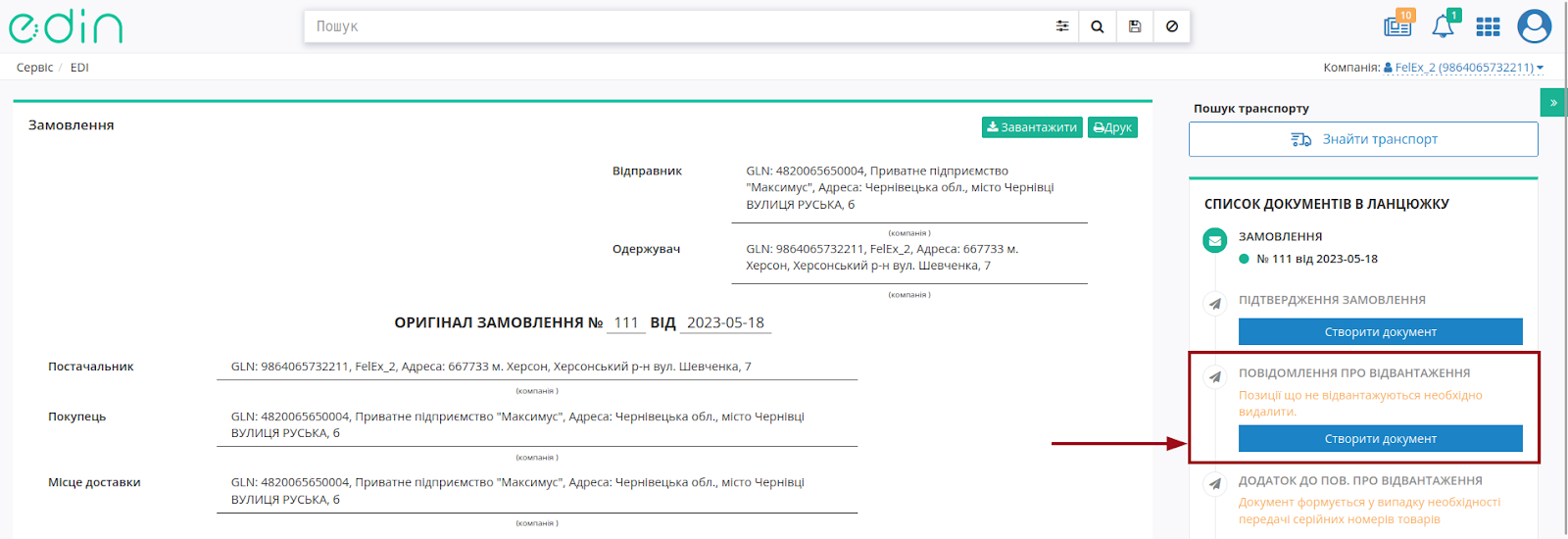Go to Сервіс breadcrumb

click(34, 68)
